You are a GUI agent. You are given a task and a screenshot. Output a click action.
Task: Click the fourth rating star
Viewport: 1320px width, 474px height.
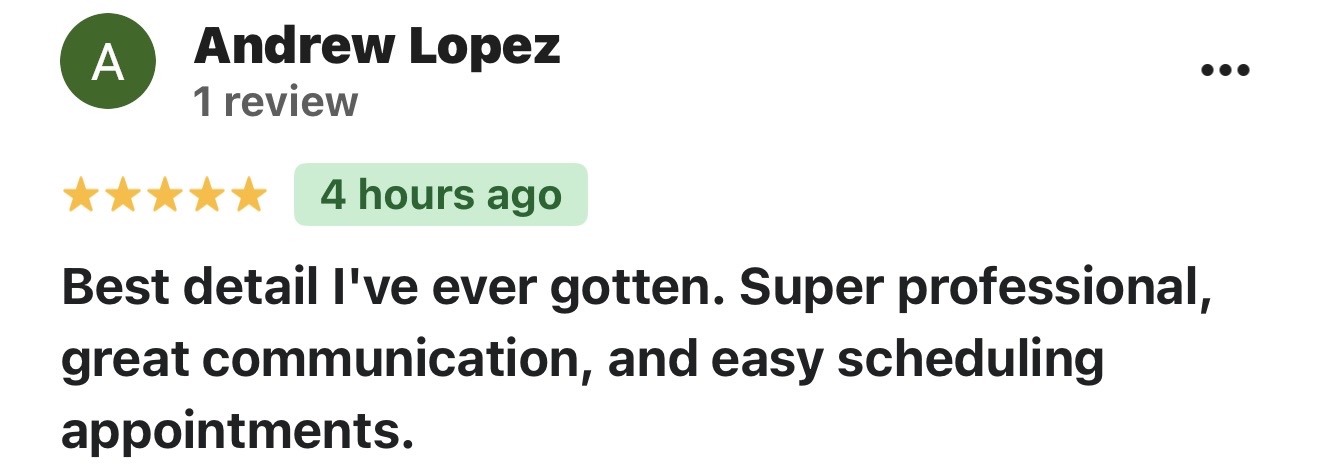pos(207,196)
